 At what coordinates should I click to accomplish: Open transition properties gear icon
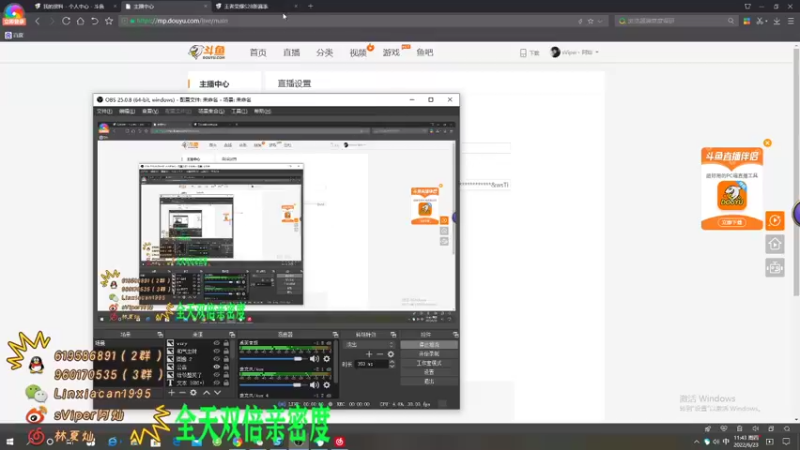tap(391, 354)
